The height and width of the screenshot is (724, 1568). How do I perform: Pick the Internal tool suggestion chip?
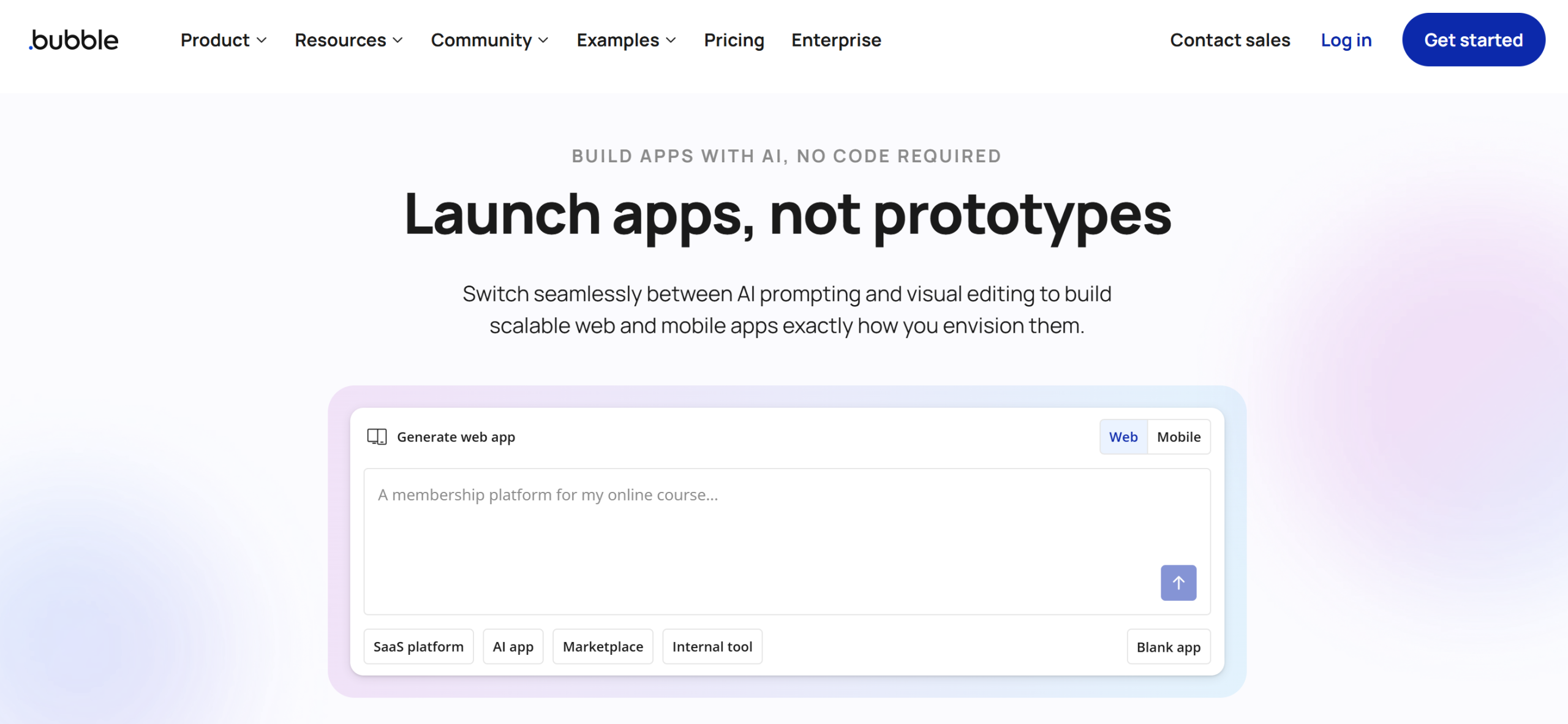pyautogui.click(x=712, y=646)
